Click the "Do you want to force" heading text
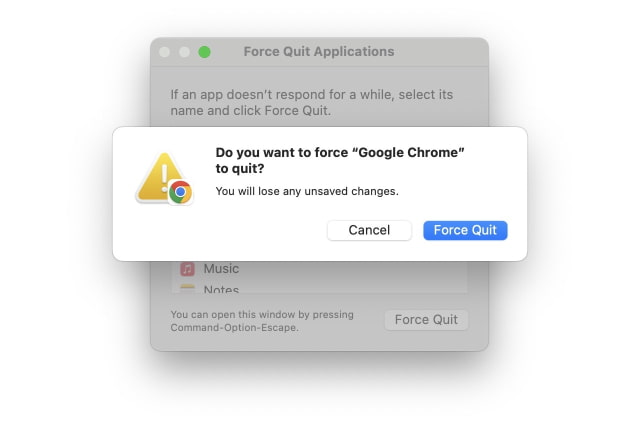 (x=280, y=152)
